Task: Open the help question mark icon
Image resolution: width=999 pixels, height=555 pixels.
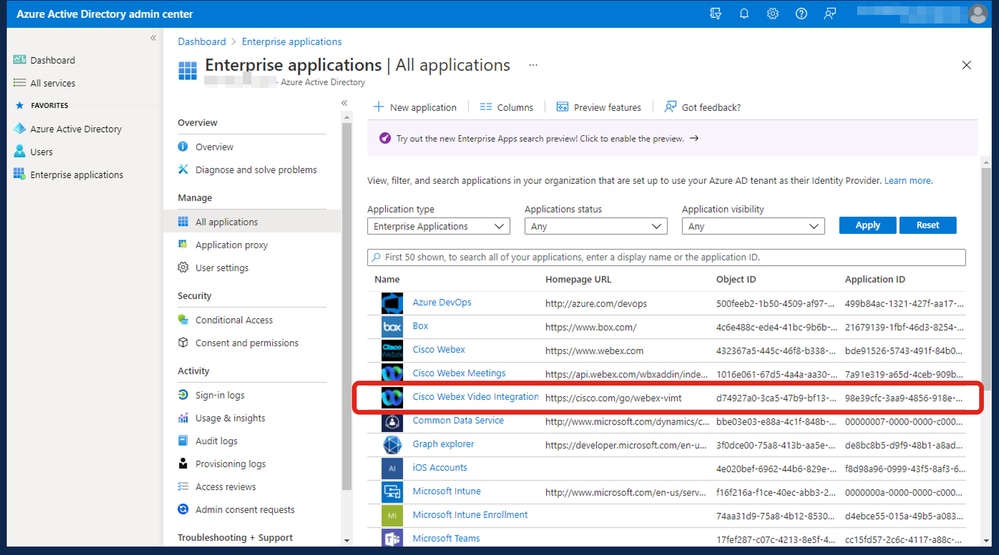Action: click(801, 13)
